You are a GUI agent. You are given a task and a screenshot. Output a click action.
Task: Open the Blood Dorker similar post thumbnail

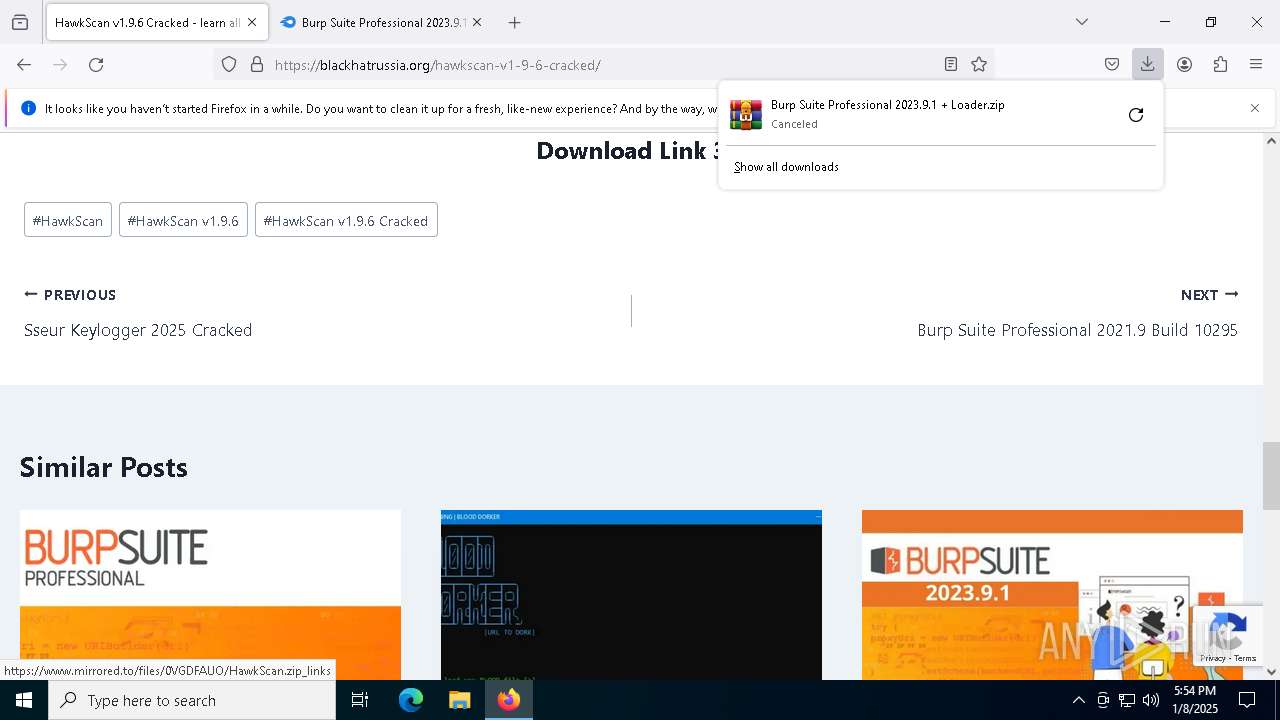pos(631,595)
